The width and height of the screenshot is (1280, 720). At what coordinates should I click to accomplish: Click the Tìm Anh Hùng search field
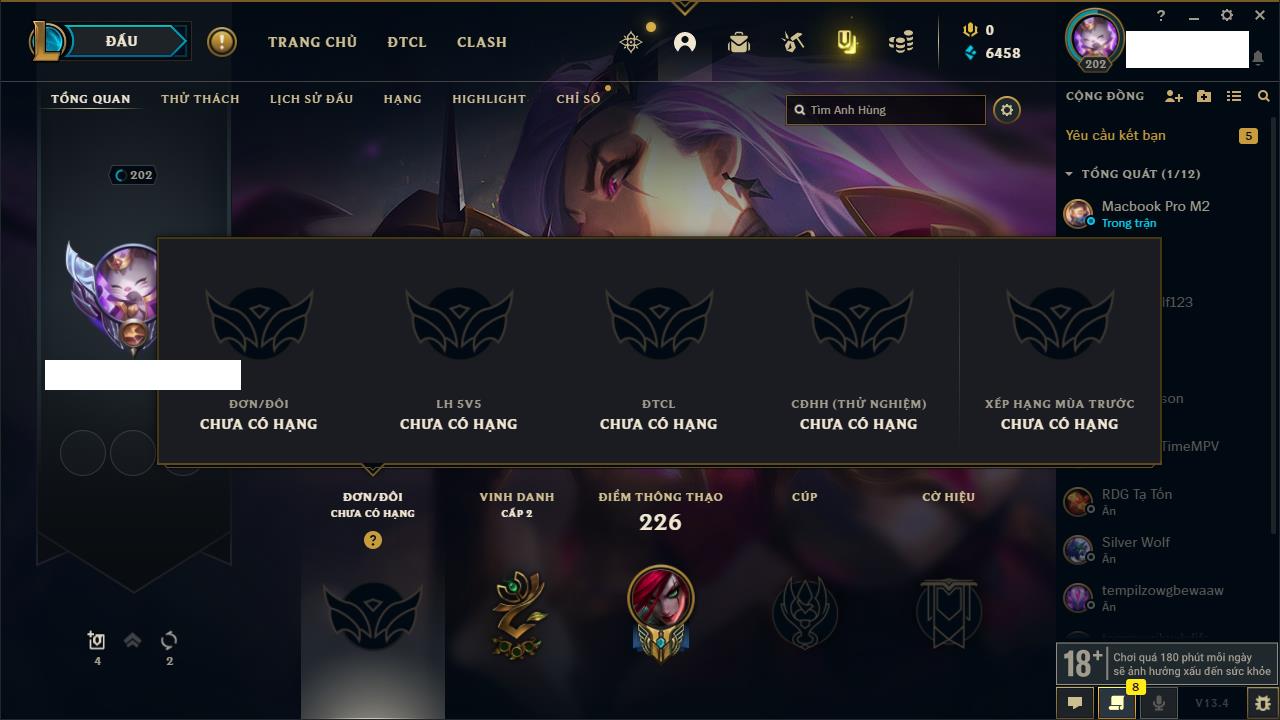[886, 110]
